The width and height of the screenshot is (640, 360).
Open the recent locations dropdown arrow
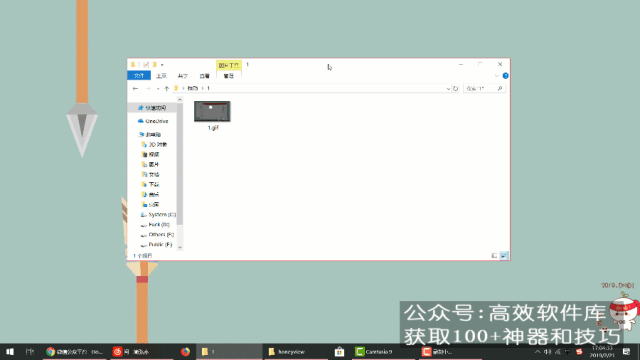158,89
